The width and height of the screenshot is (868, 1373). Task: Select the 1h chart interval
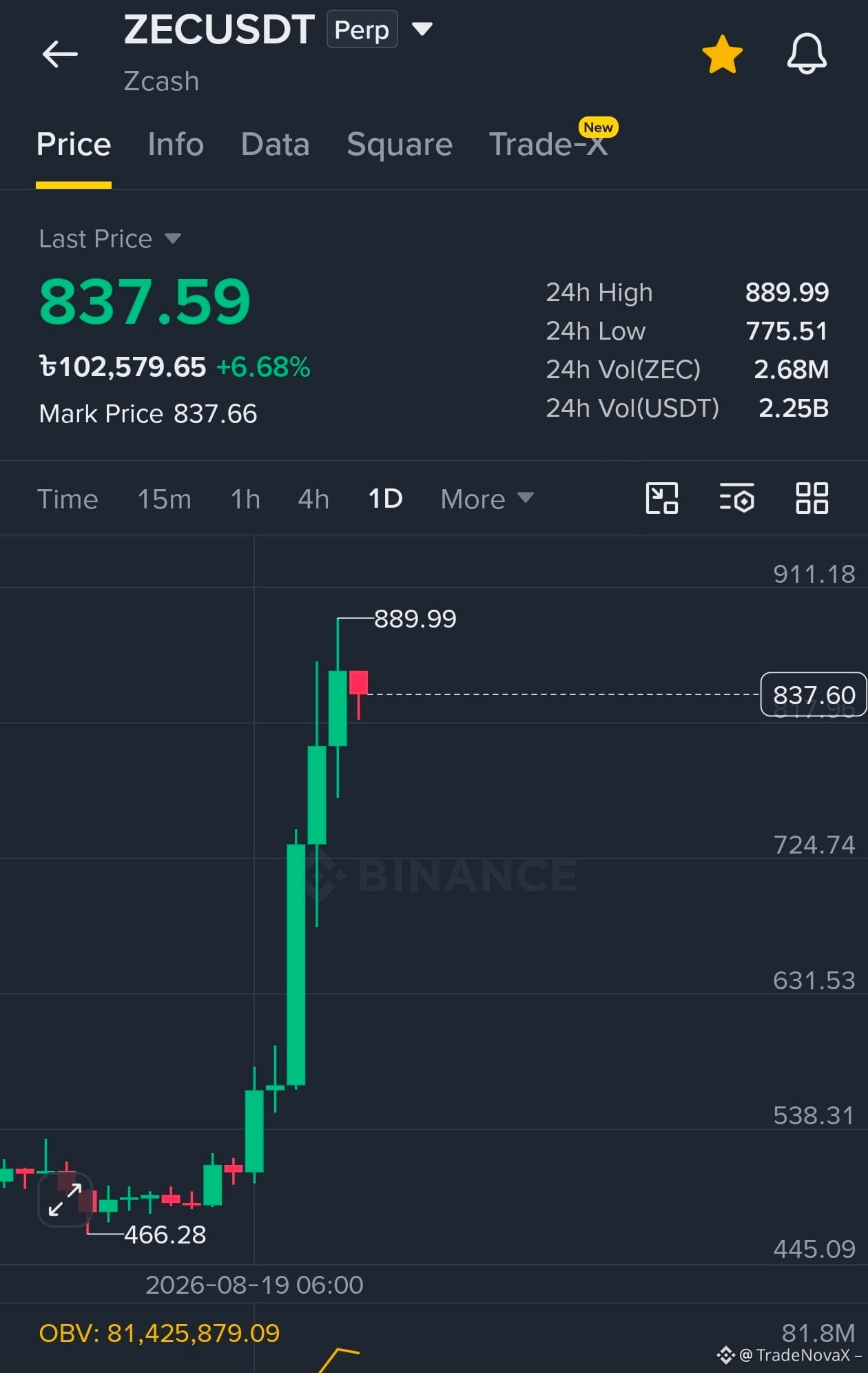[x=245, y=499]
